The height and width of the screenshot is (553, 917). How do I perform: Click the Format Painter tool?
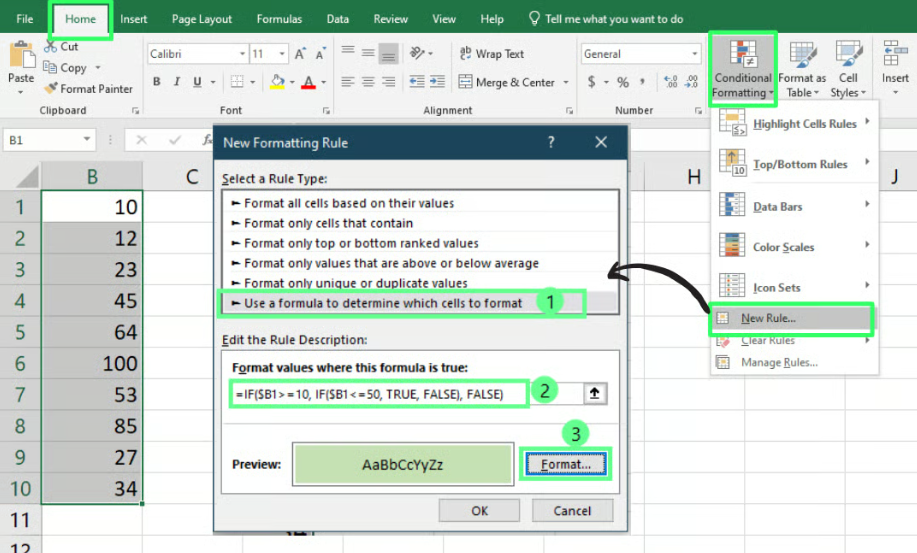click(x=88, y=89)
